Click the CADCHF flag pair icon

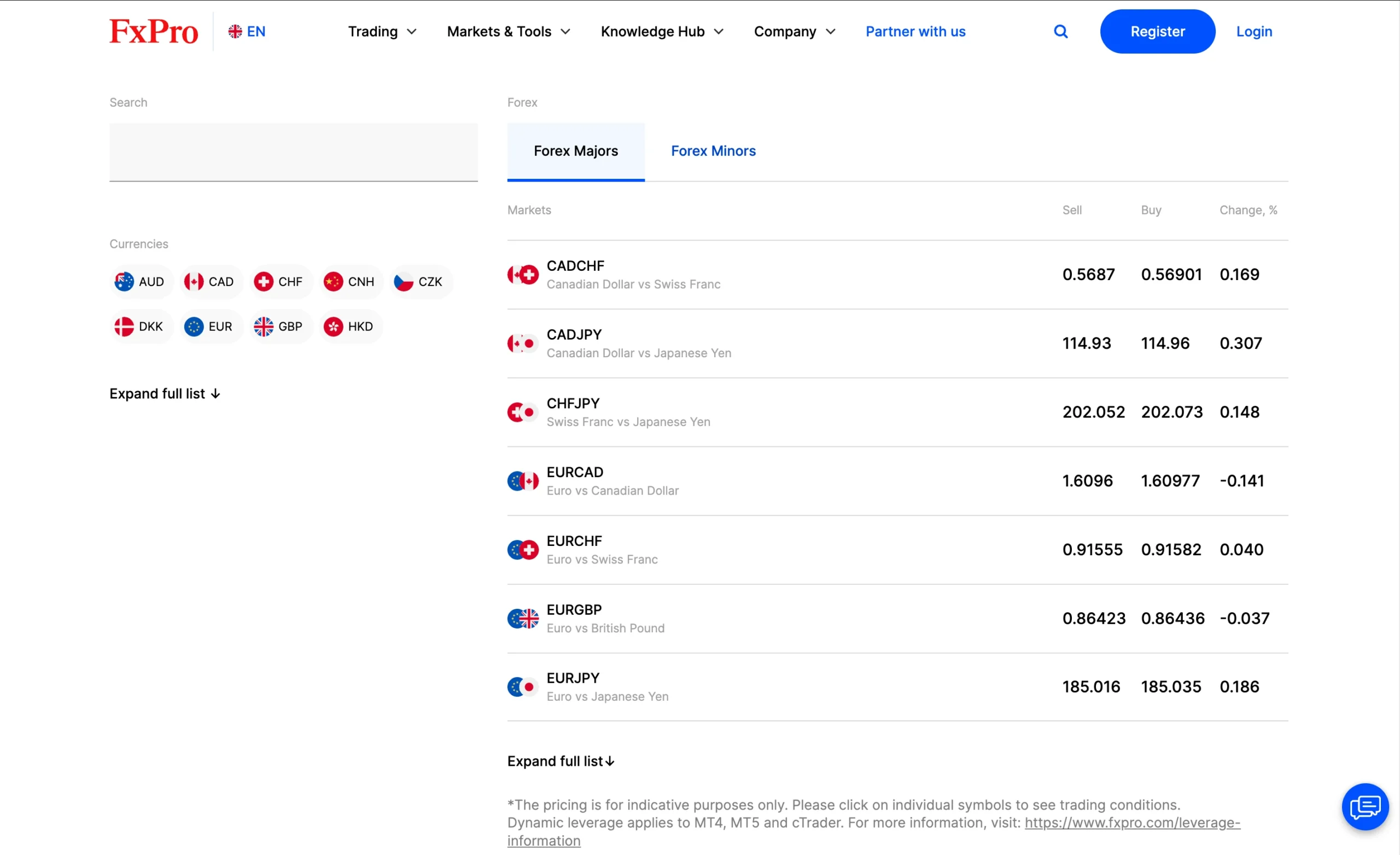(x=523, y=275)
